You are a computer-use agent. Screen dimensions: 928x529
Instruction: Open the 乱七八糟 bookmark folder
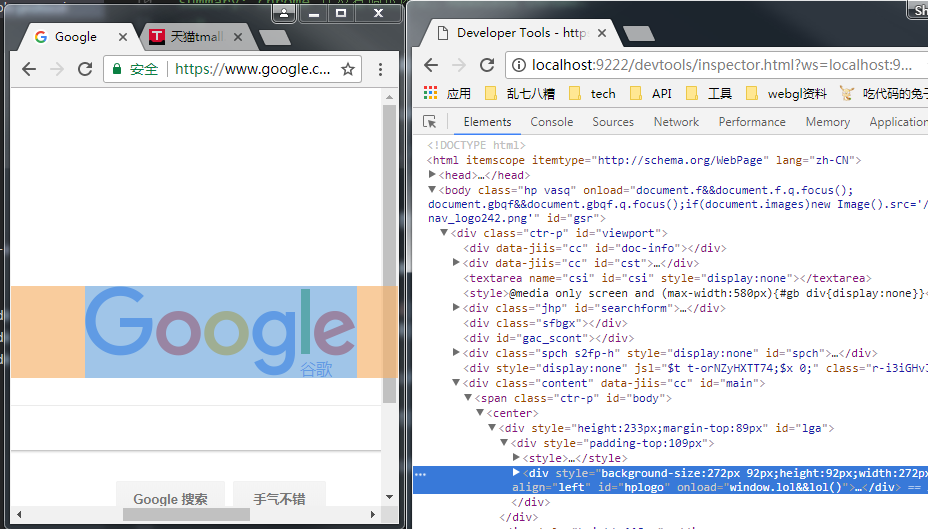coord(520,93)
